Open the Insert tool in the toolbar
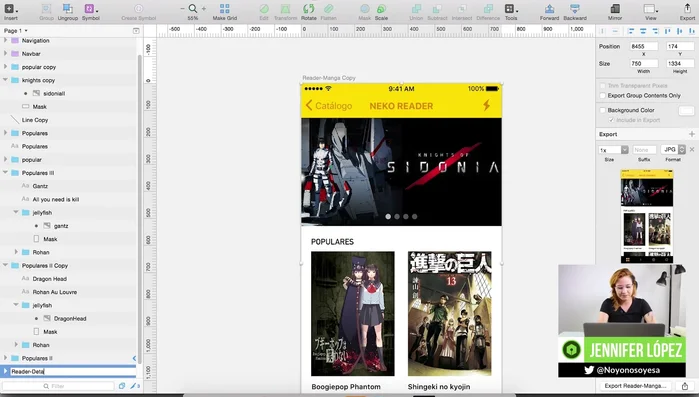The image size is (699, 397). pyautogui.click(x=9, y=9)
